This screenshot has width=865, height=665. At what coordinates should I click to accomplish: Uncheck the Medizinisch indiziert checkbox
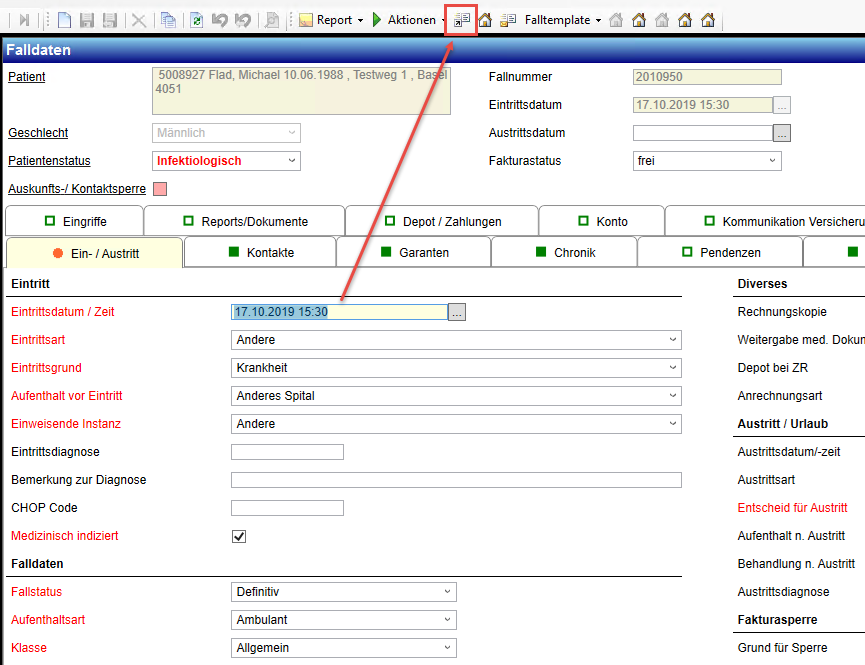coord(239,536)
